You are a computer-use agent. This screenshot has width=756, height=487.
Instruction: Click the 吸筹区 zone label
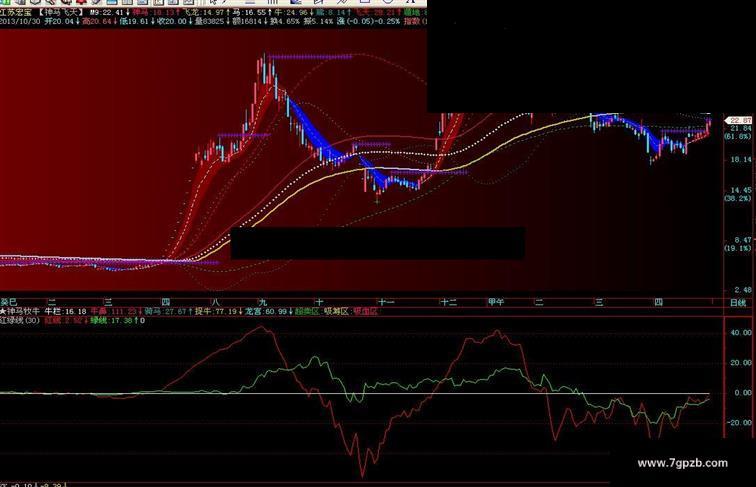coord(336,311)
